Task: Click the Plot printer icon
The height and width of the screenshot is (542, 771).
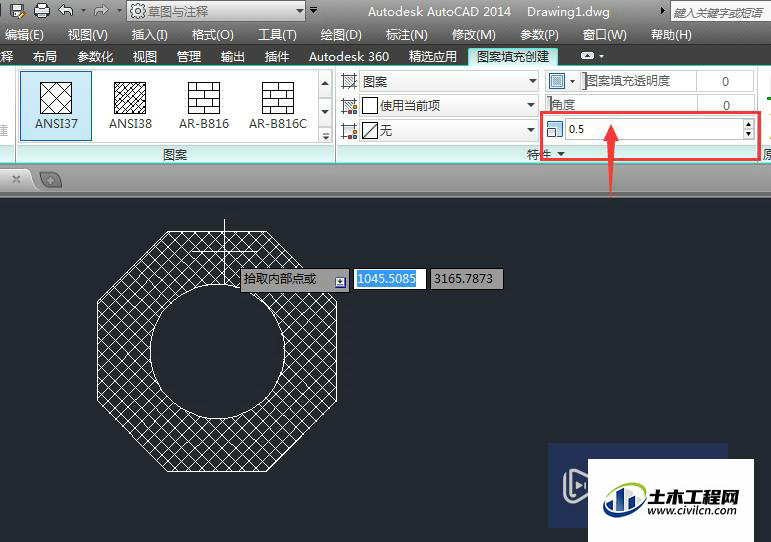Action: coord(42,10)
